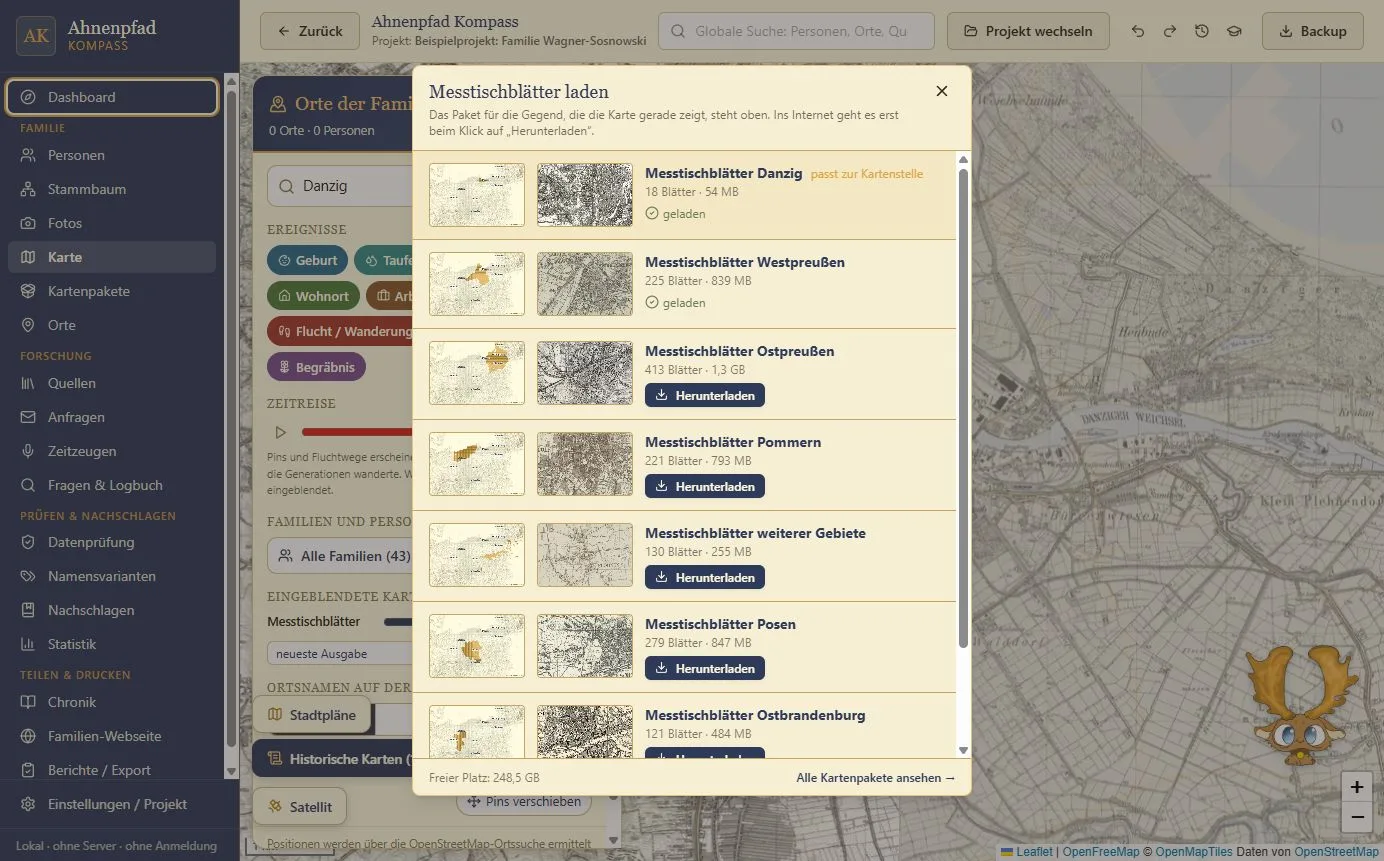
Task: Toggle the Geburt event filter
Action: pos(308,260)
